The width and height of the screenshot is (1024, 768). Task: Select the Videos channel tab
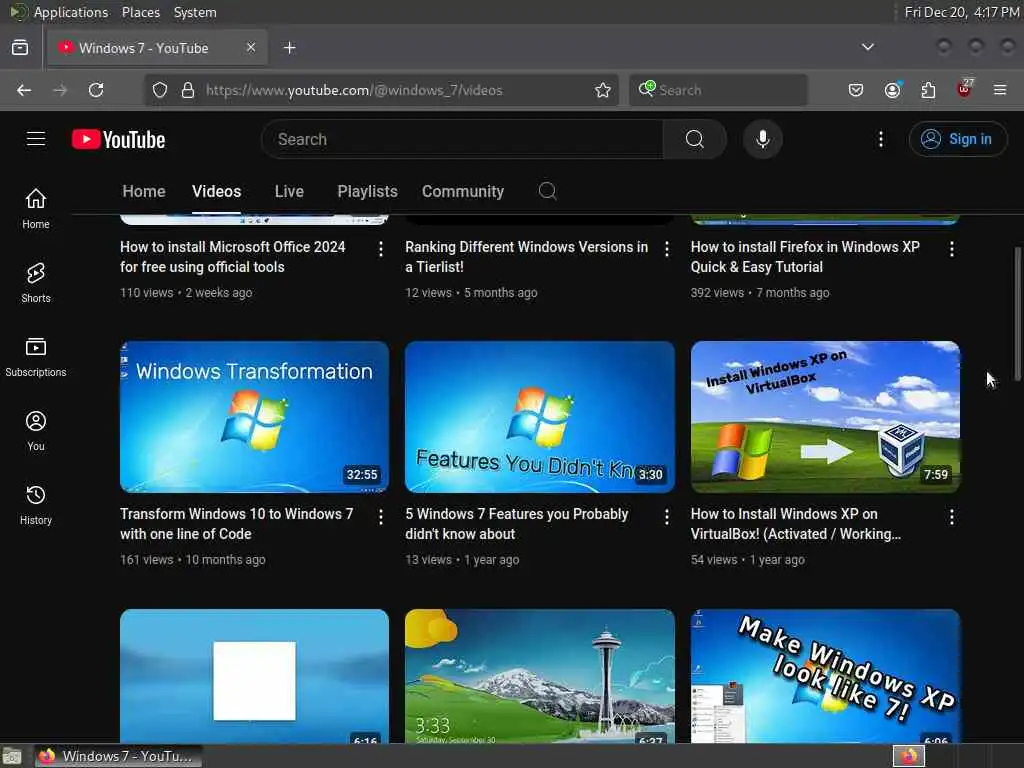click(216, 191)
